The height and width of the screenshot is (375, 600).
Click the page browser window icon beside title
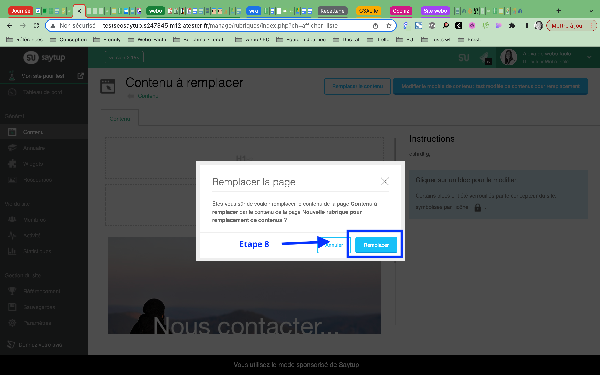108,86
